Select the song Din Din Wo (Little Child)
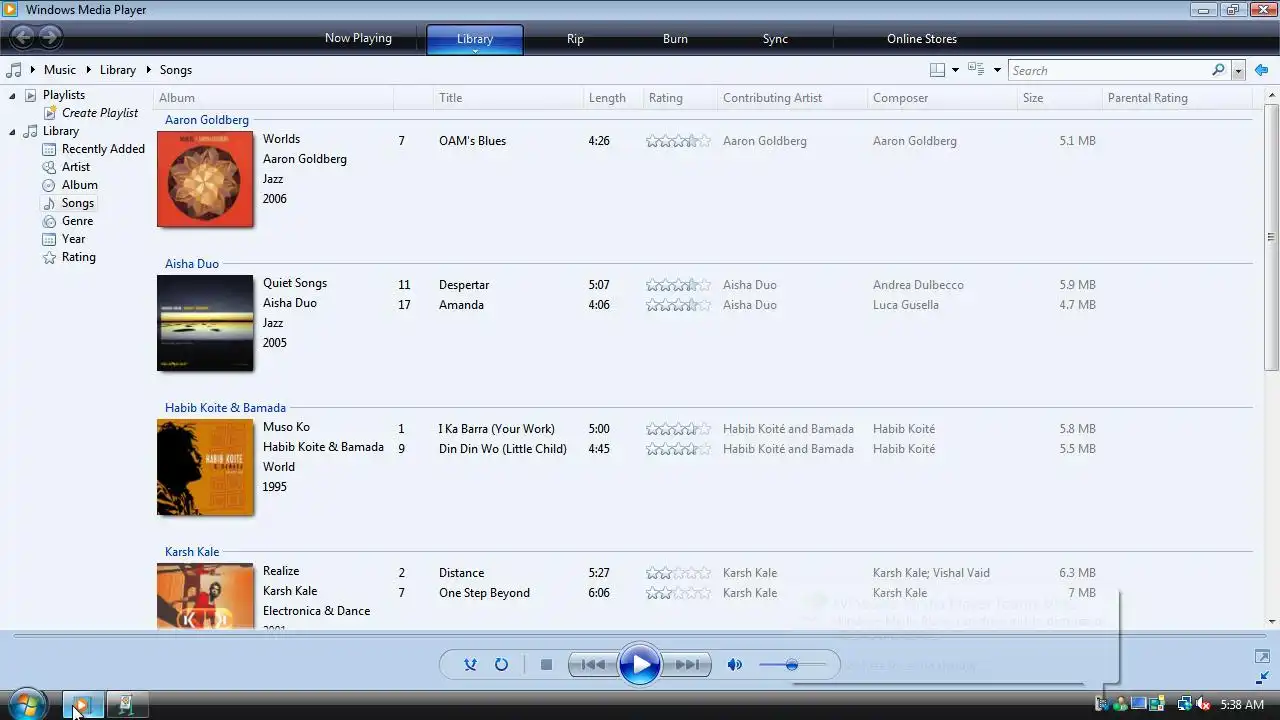The width and height of the screenshot is (1280, 720). (503, 449)
